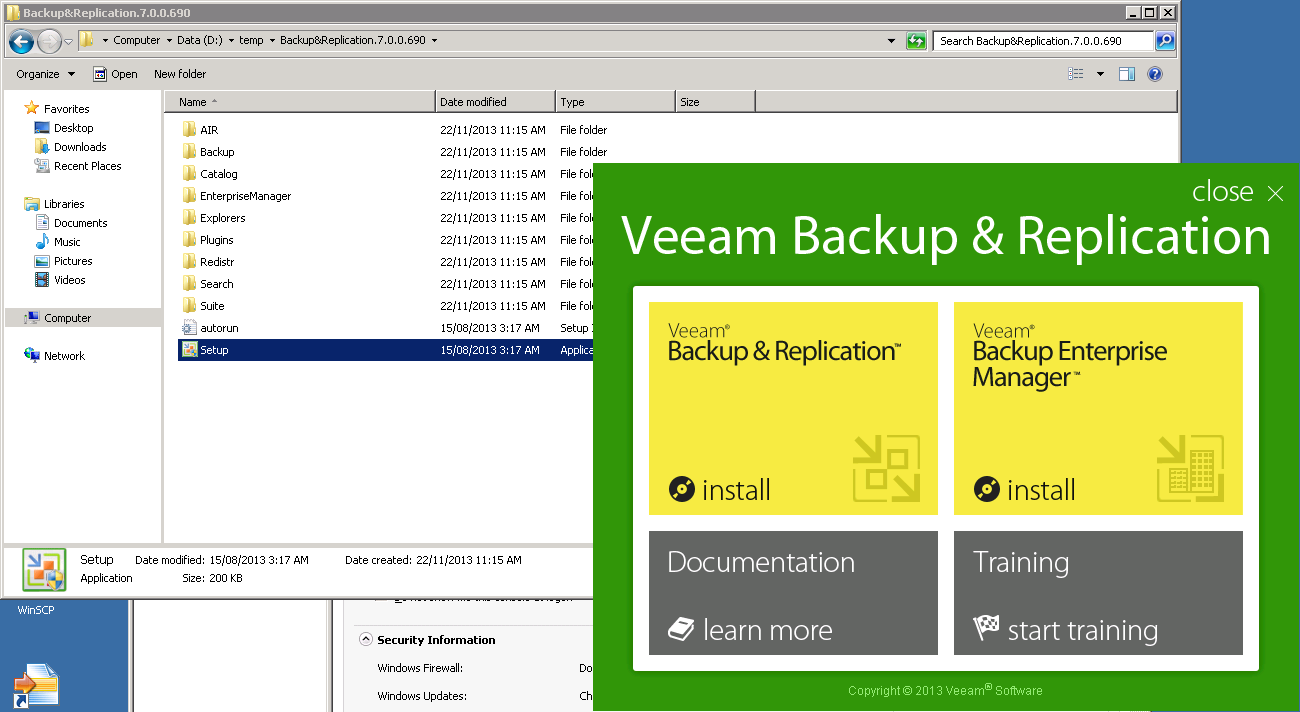
Task: Open view options dropdown arrow
Action: (1100, 74)
